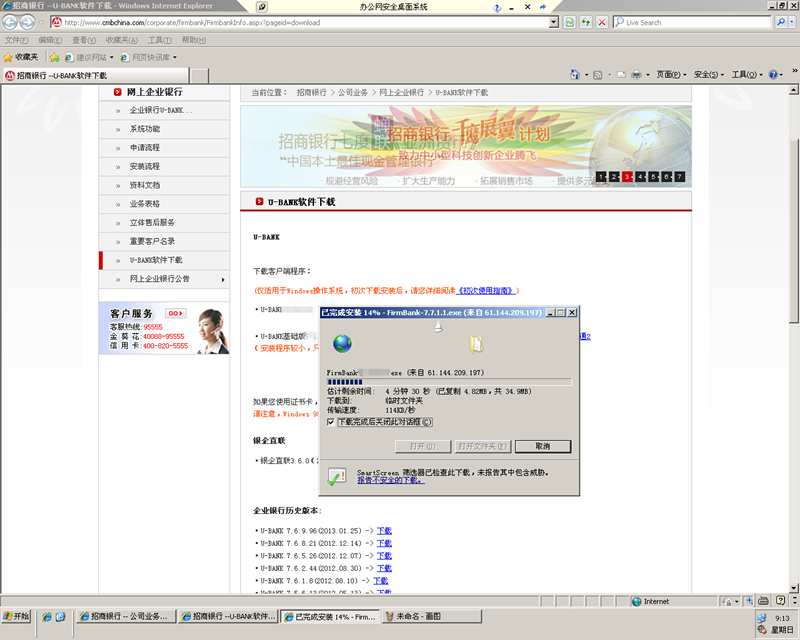Click the 开始 Start button
The image size is (800, 640).
[16, 617]
